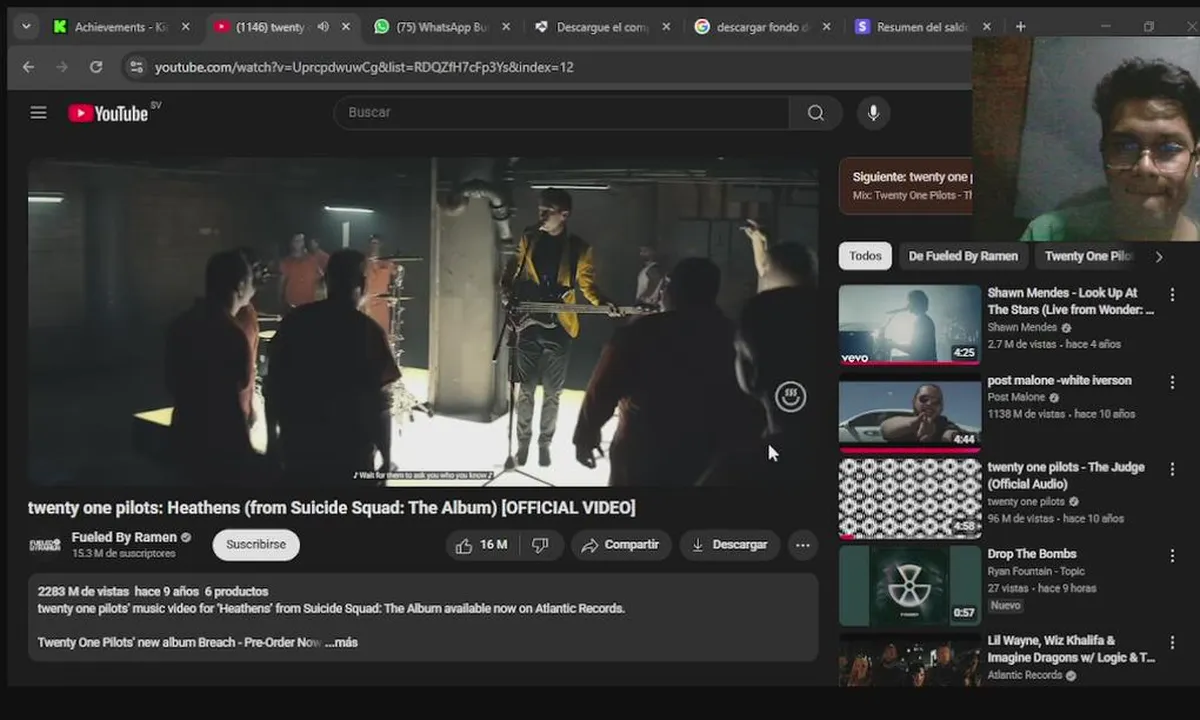Like the Heathens video
The height and width of the screenshot is (720, 1200).
tap(481, 545)
